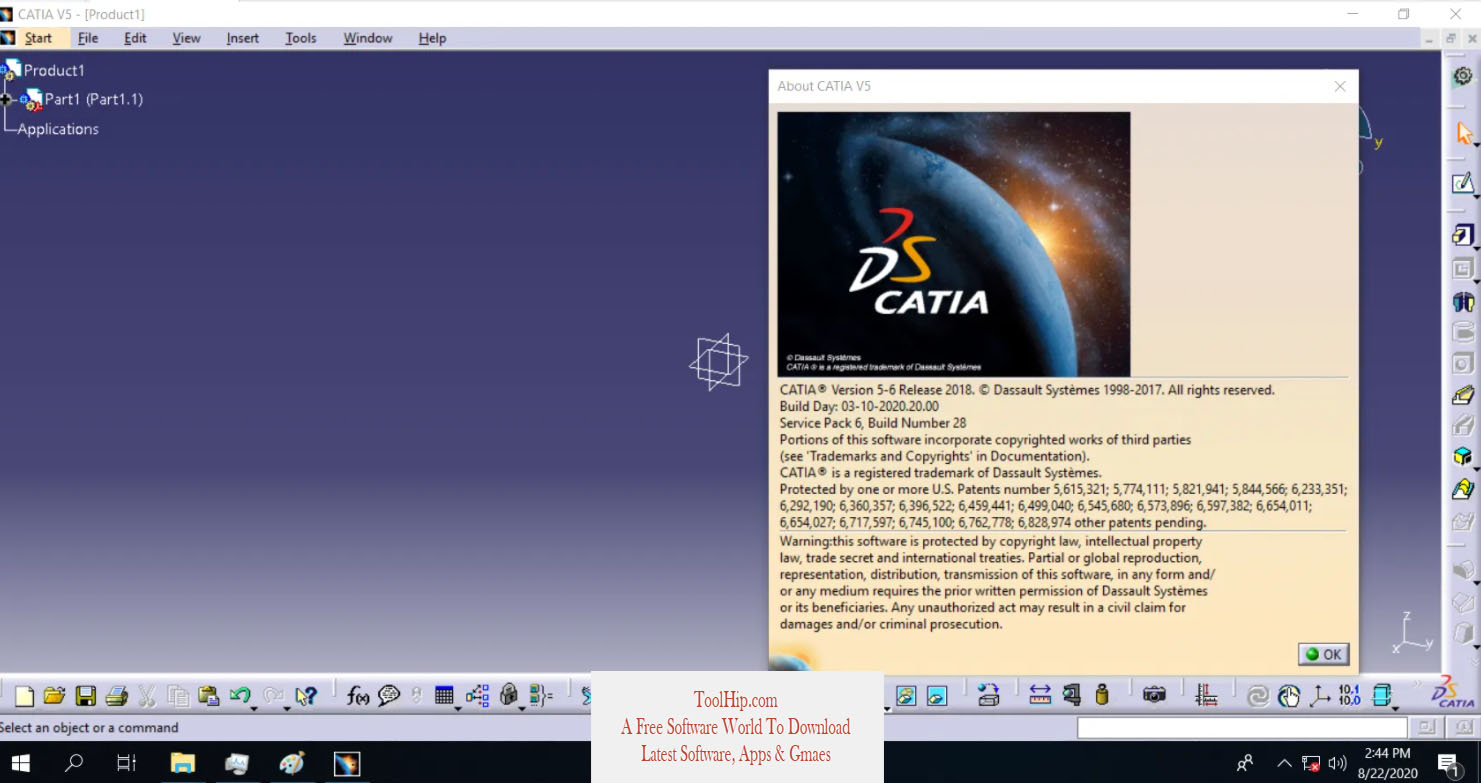This screenshot has width=1481, height=783.
Task: Click the Sketcher icon in right toolbar
Action: click(x=1463, y=183)
